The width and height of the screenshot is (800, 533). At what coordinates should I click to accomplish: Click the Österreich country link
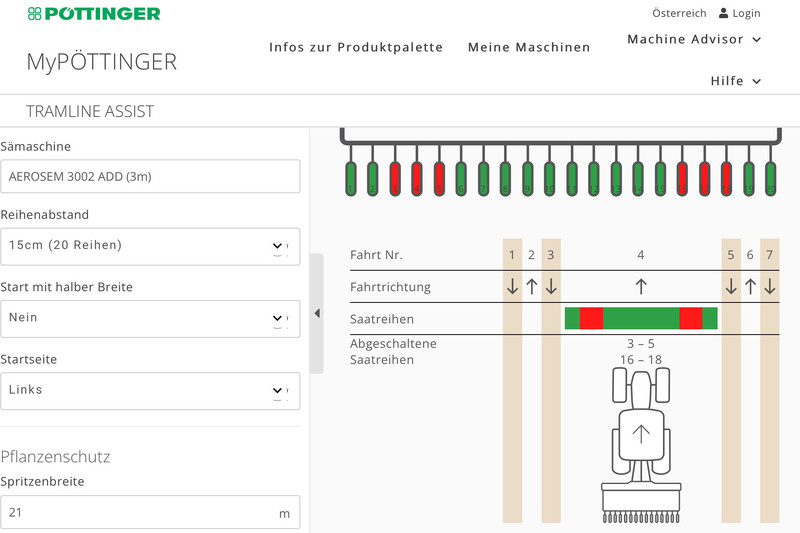point(679,13)
